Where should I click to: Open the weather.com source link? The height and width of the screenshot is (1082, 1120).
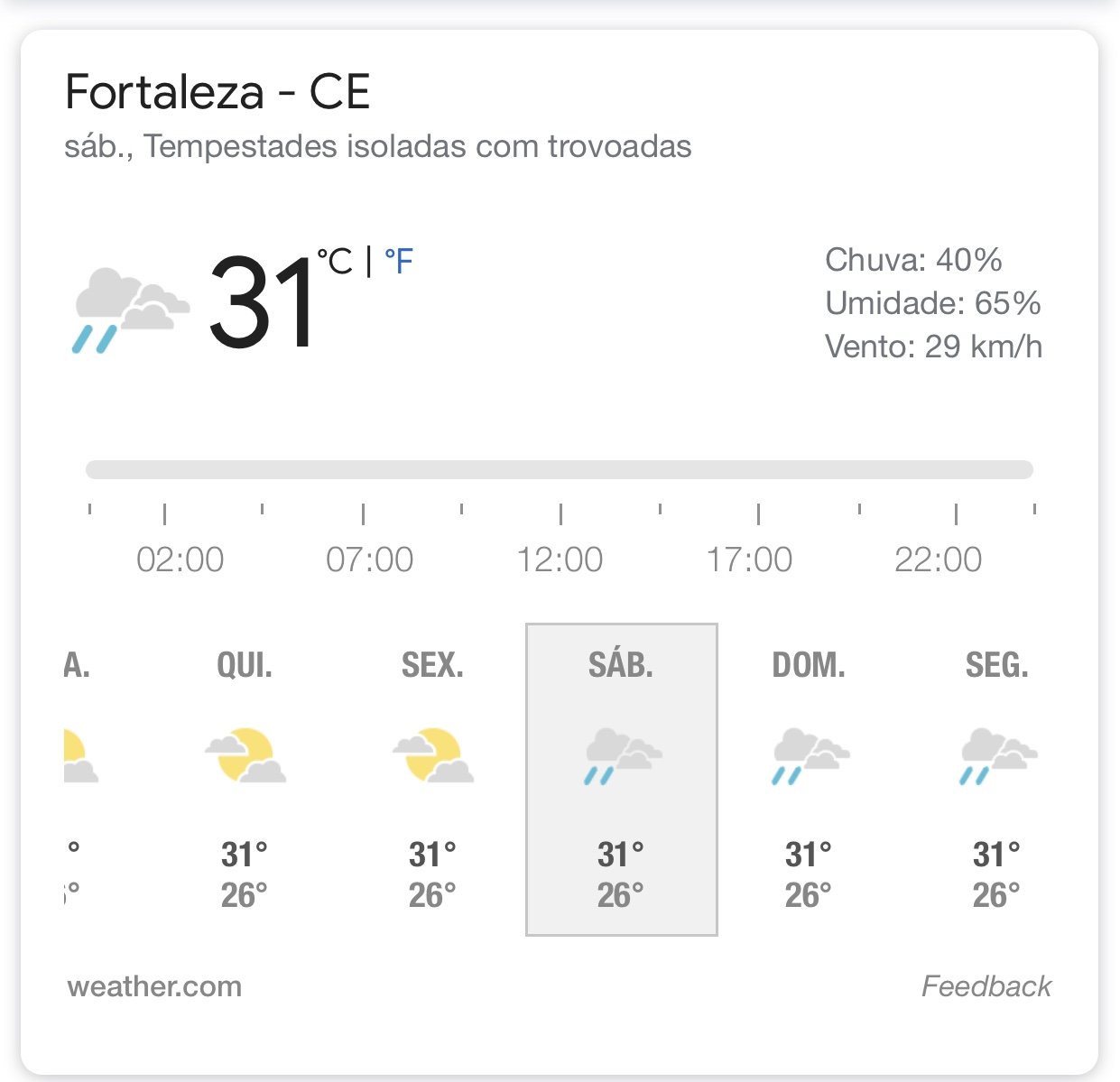click(154, 986)
